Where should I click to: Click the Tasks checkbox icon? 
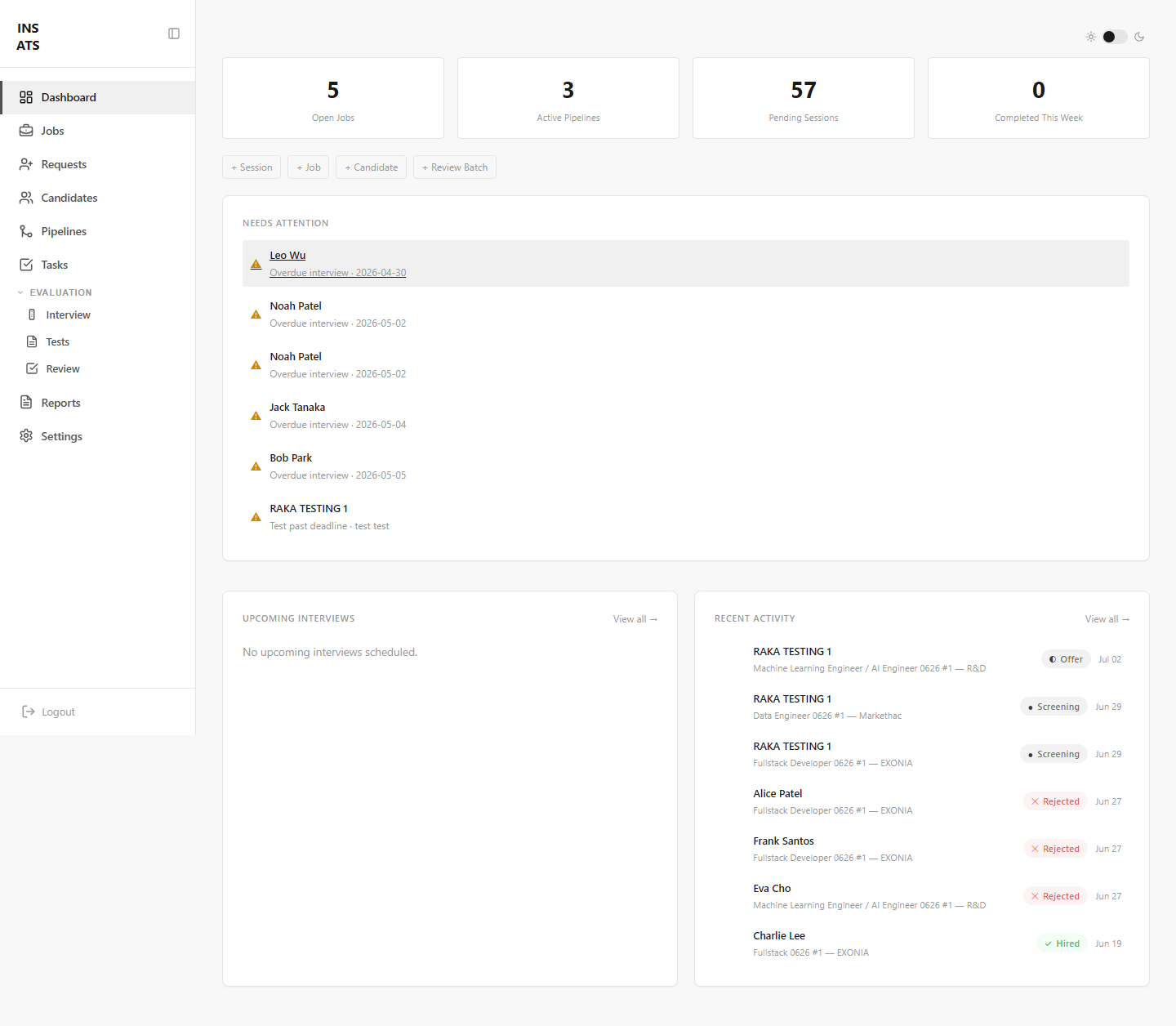coord(26,265)
